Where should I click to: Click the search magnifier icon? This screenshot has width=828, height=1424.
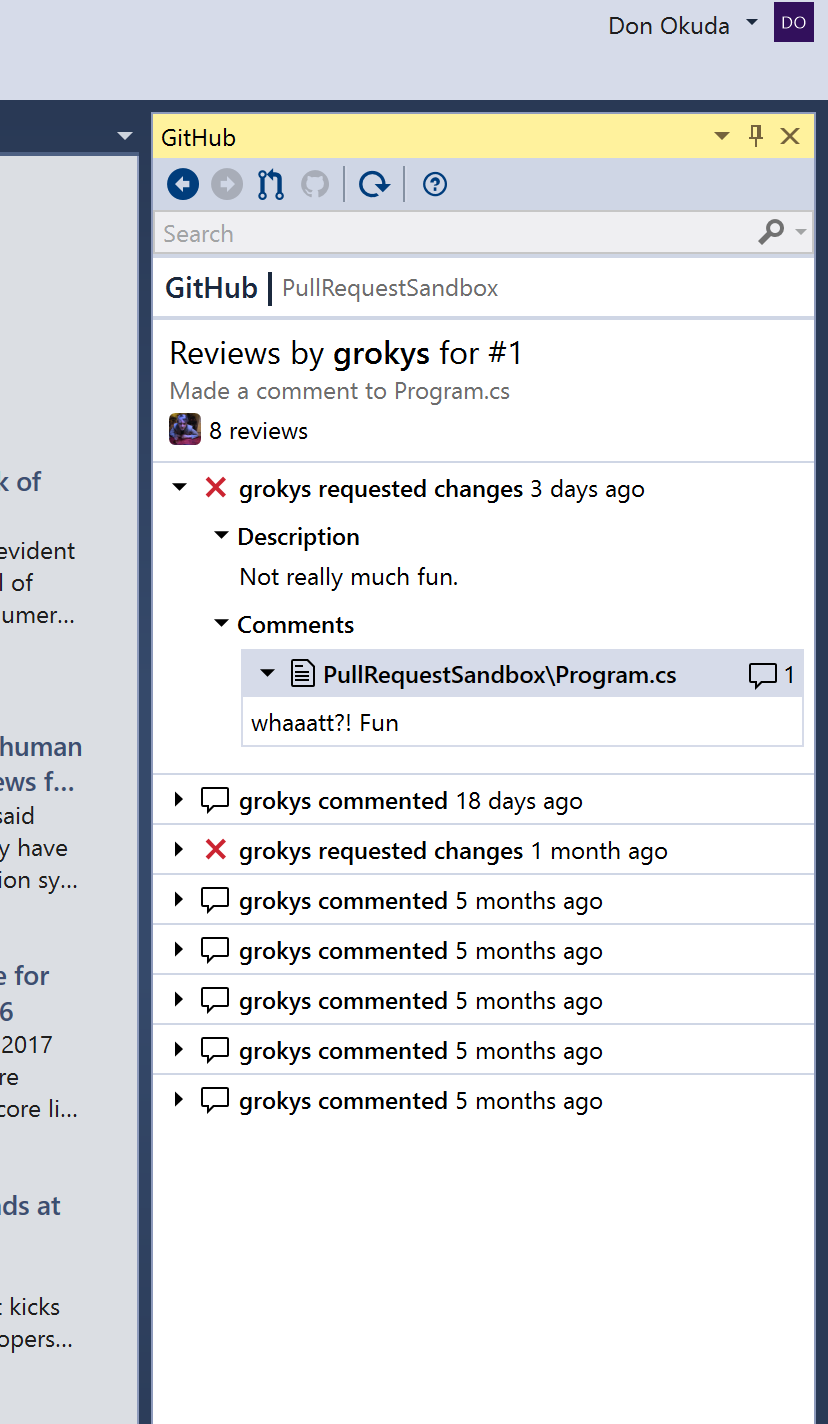[x=771, y=233]
